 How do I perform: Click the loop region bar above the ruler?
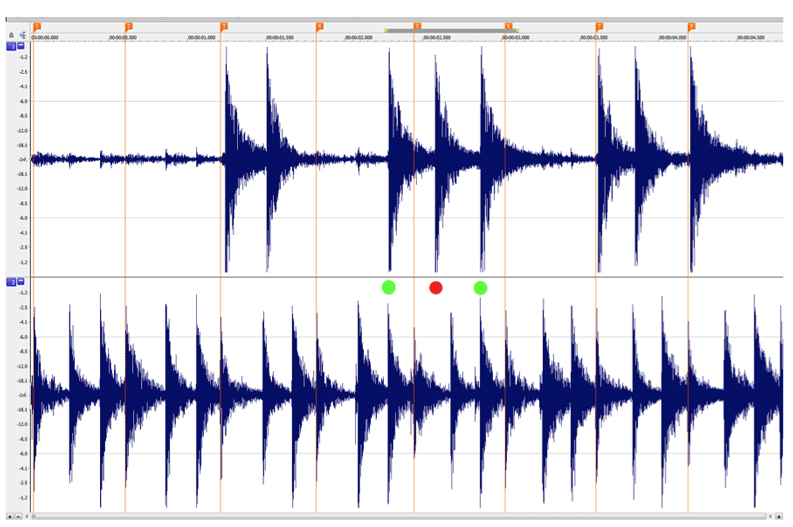coord(450,30)
